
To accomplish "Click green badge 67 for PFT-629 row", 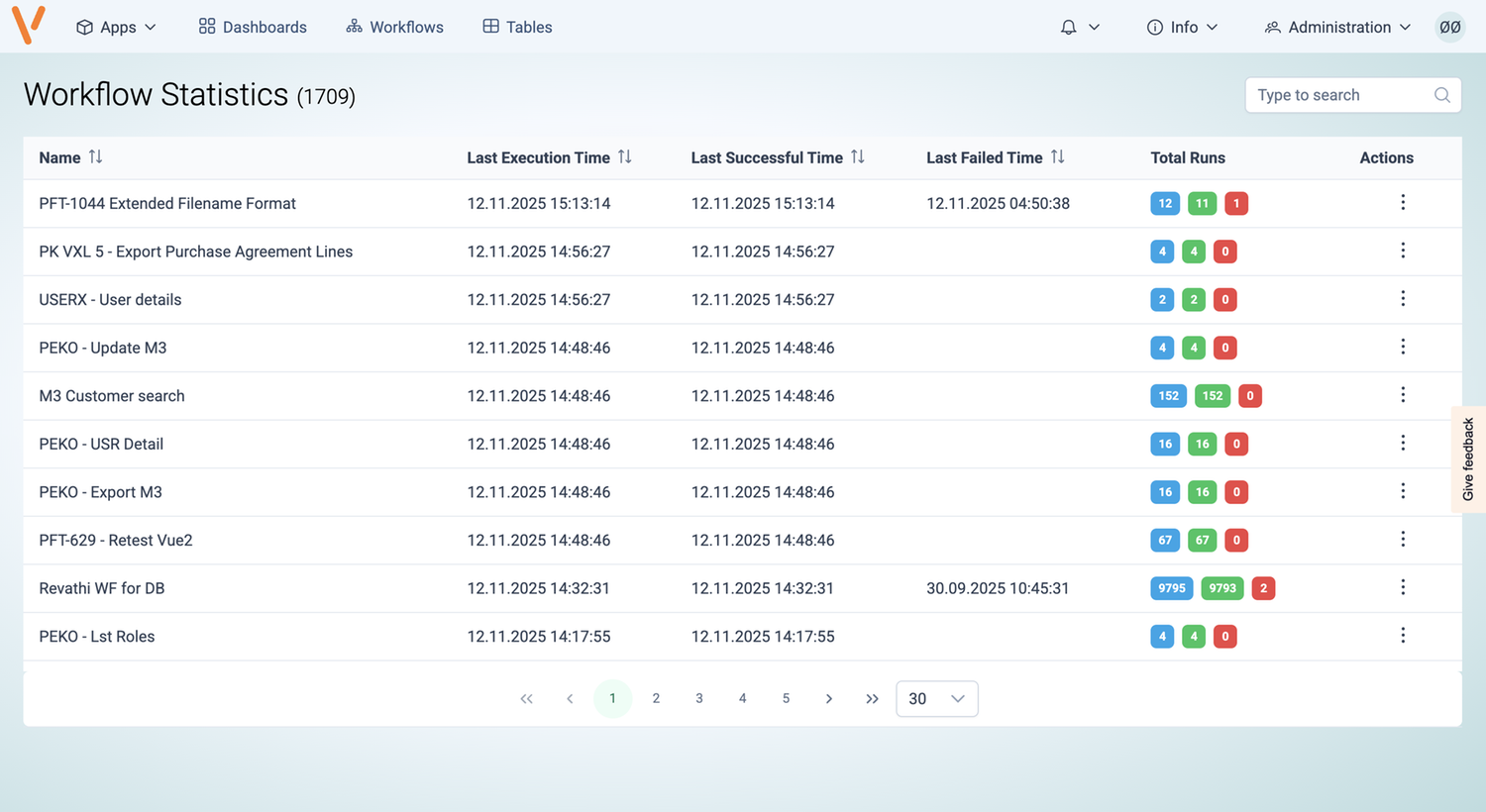I will coord(1202,541).
